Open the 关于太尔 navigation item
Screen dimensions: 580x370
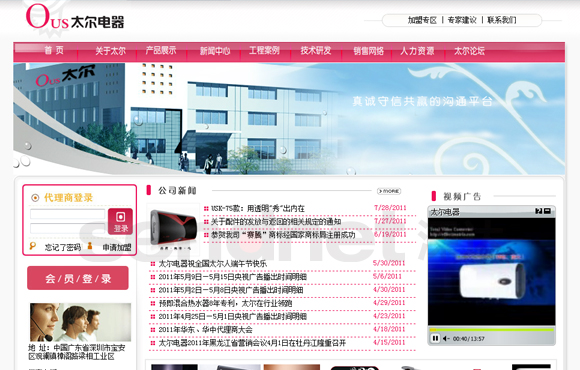coord(110,51)
